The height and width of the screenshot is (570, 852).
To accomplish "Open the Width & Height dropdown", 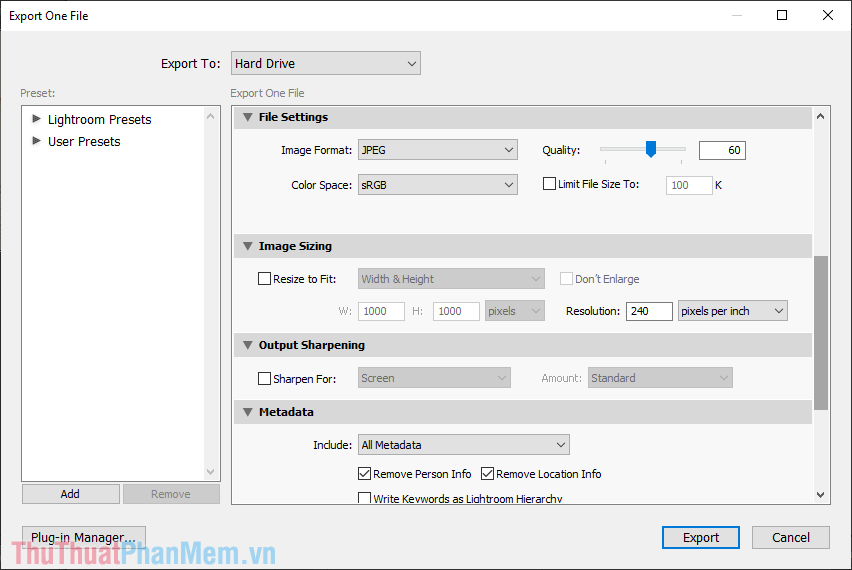I will point(451,279).
